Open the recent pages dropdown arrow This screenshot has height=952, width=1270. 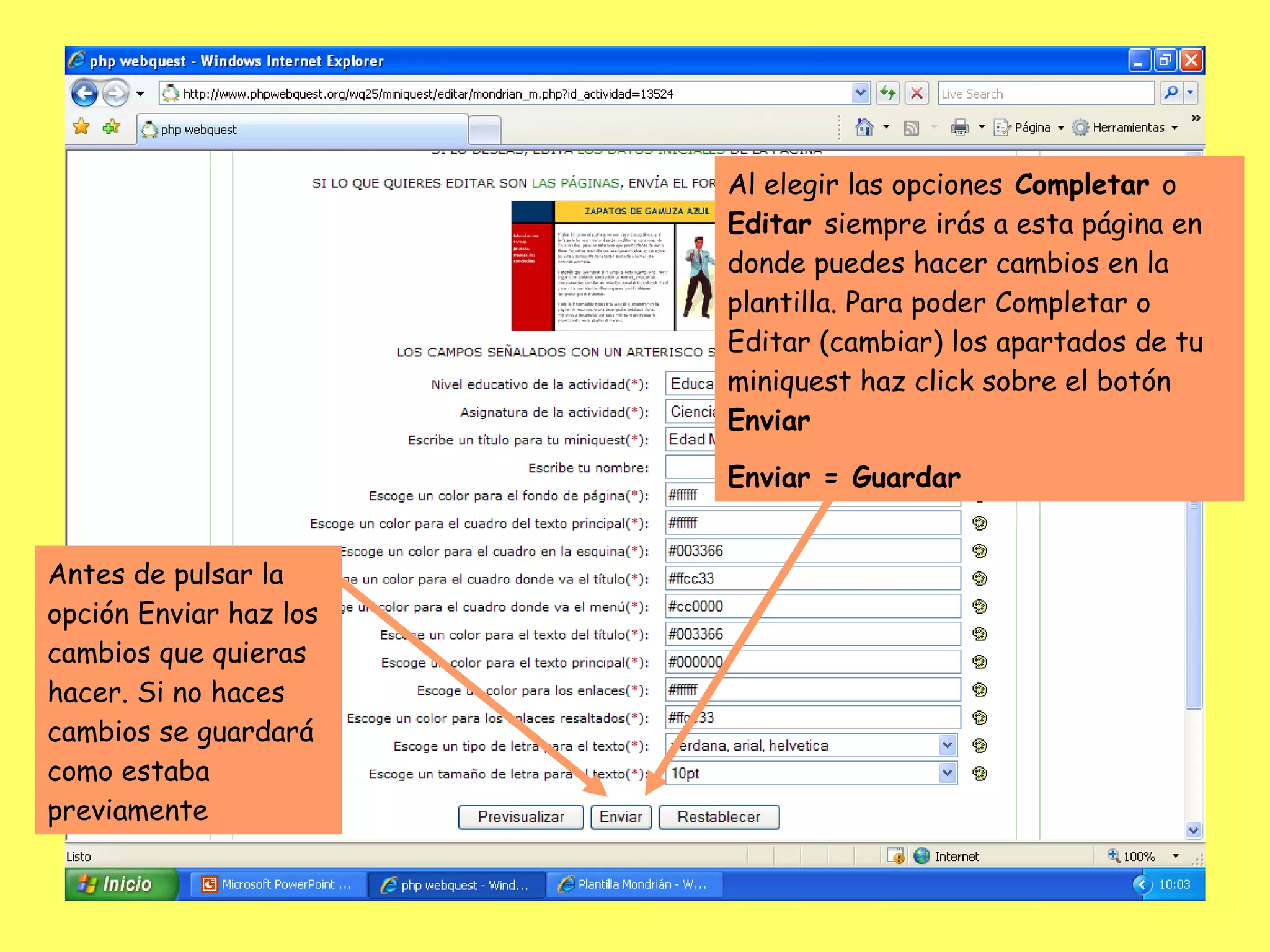(x=140, y=94)
